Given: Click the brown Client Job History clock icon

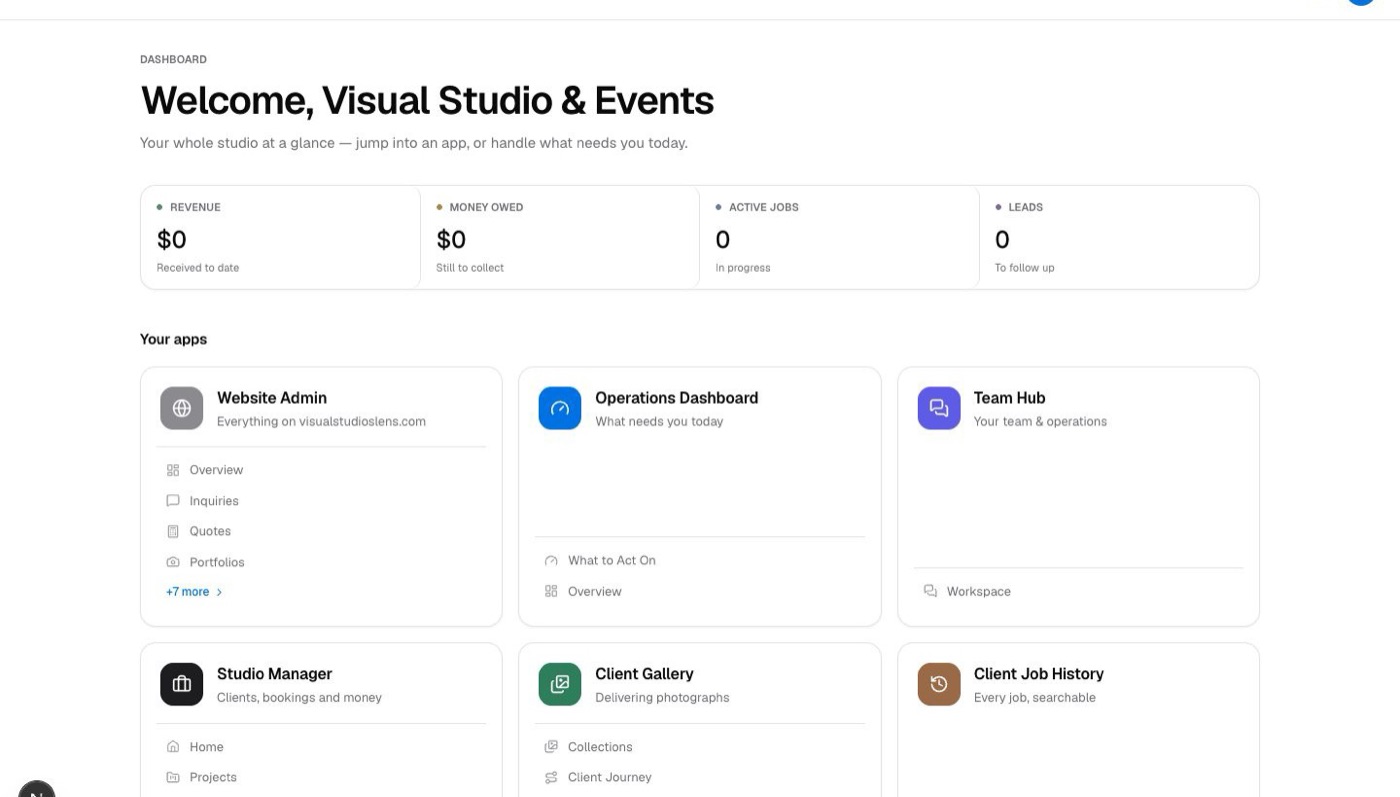Looking at the screenshot, I should (938, 684).
